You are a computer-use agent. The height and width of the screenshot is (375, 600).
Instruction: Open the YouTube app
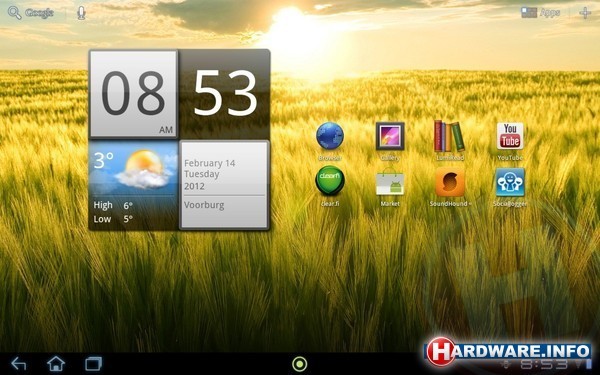tap(510, 136)
